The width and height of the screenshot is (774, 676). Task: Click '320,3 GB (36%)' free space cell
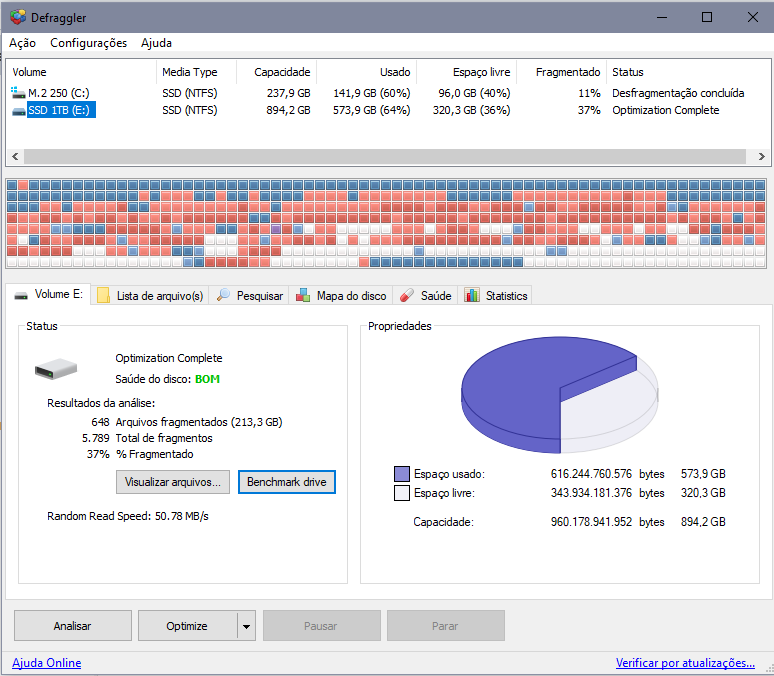[x=471, y=110]
